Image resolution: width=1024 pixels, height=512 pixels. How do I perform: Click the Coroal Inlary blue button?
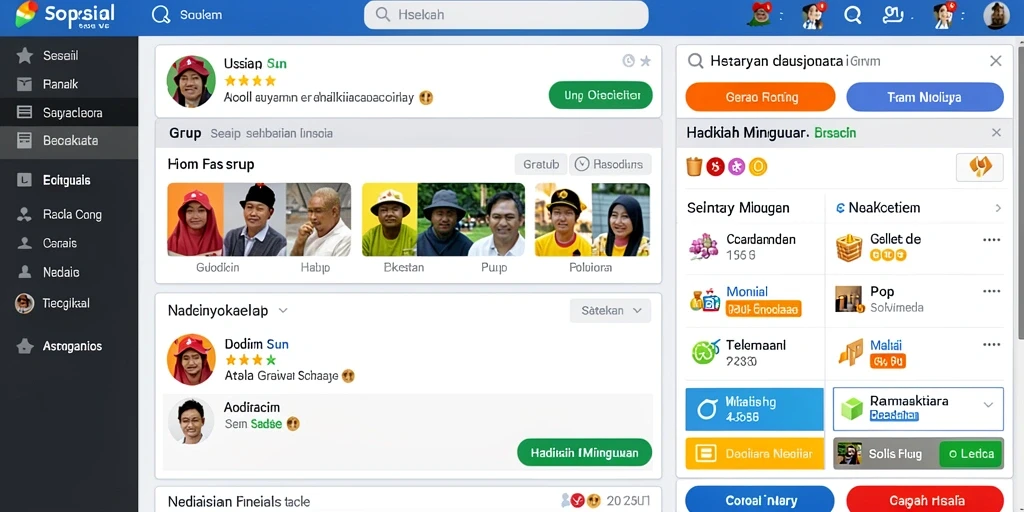[760, 500]
